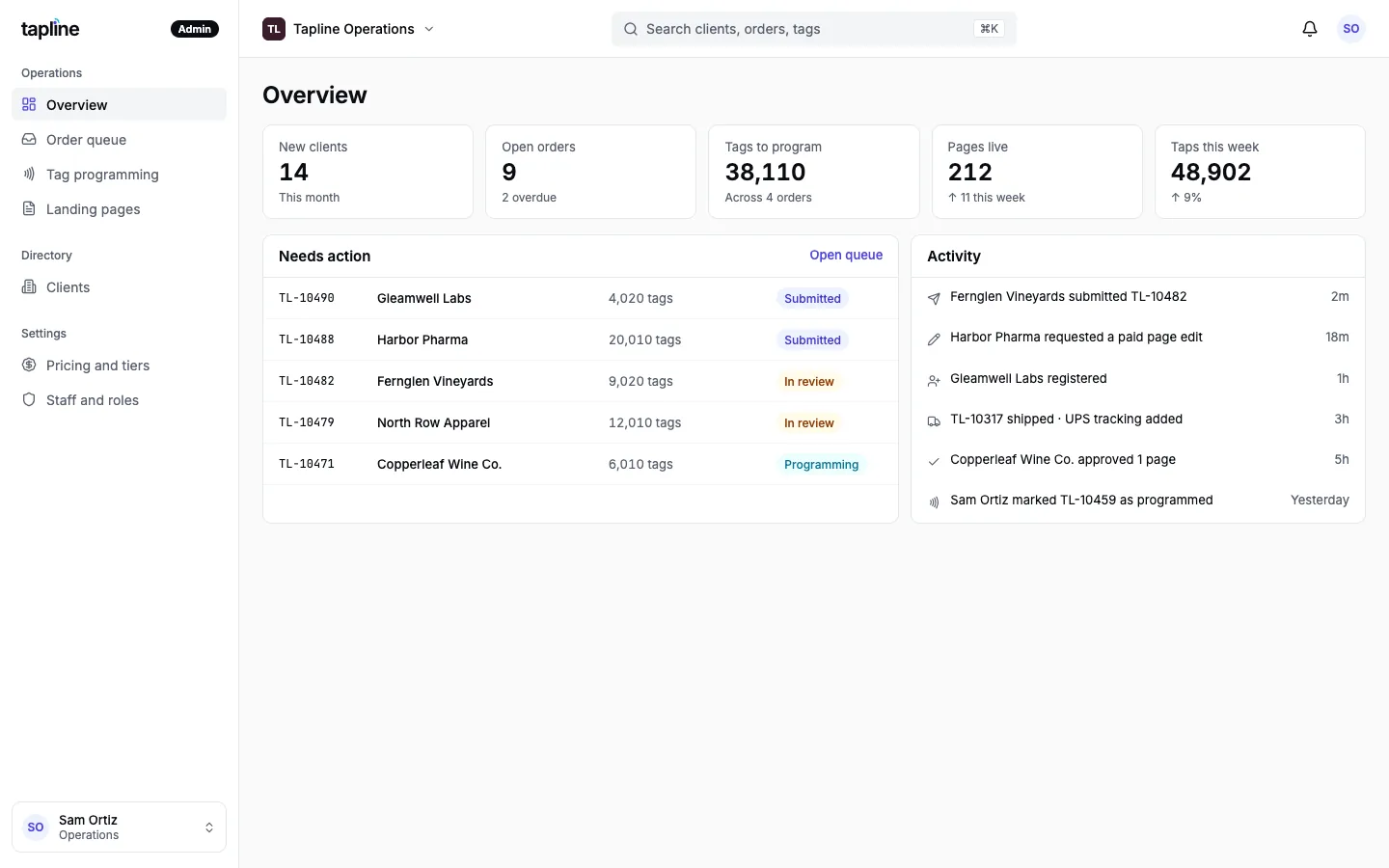Click the Tags to program card
This screenshot has height=868, width=1389.
(814, 172)
